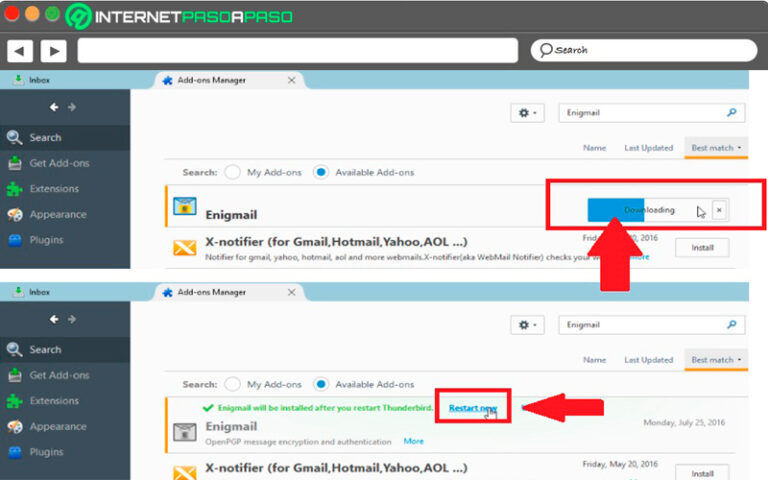Select Available Add-ons radio in upper panel
Screen dimensions: 768x480
[321, 172]
